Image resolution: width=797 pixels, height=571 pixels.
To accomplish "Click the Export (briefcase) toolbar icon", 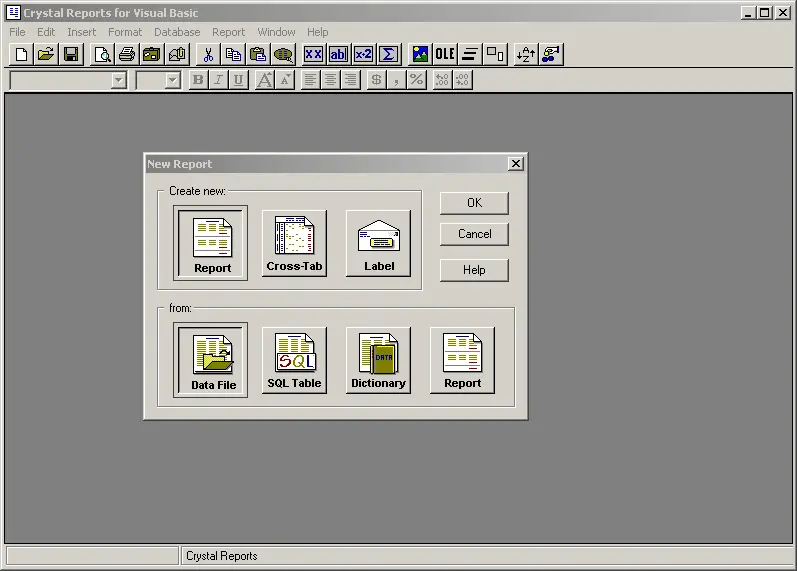I will [x=151, y=54].
